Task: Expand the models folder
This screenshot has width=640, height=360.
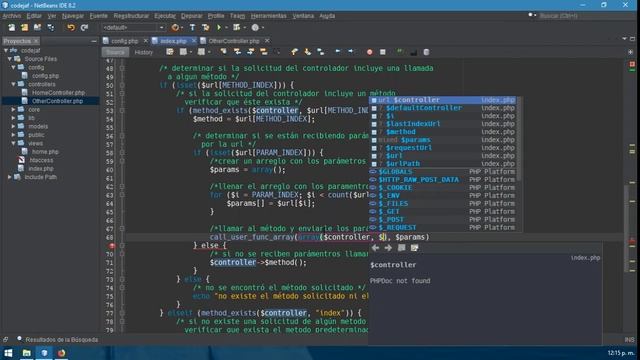Action: 13,126
